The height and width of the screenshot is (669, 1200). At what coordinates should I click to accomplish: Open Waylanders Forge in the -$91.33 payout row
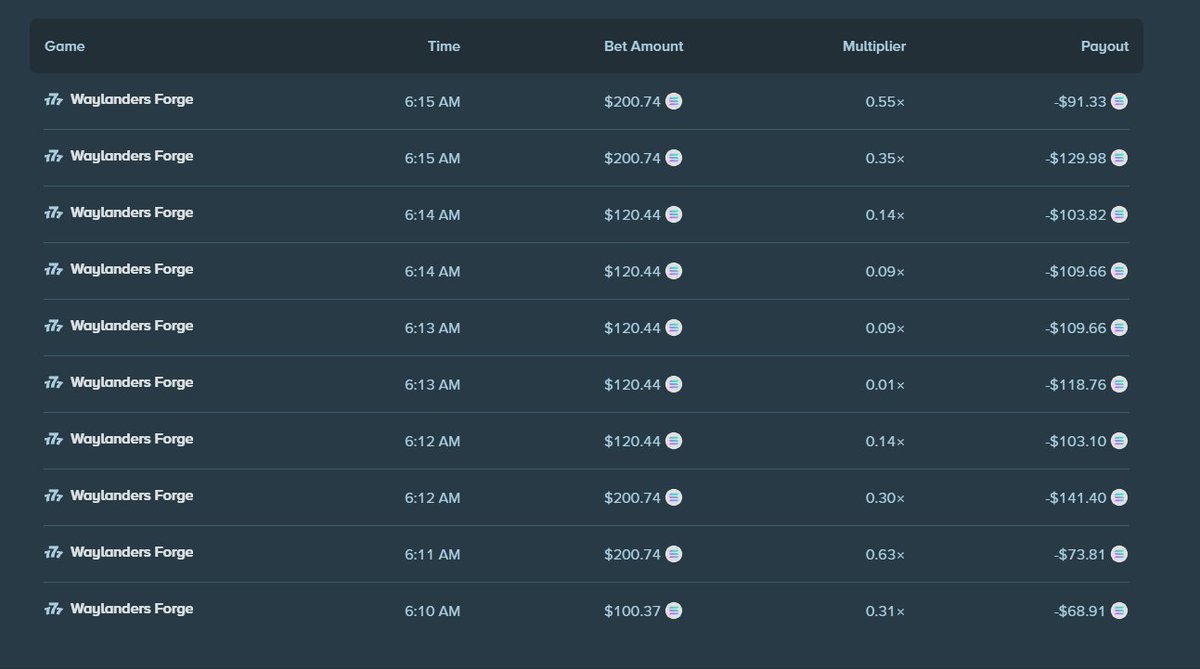(132, 100)
